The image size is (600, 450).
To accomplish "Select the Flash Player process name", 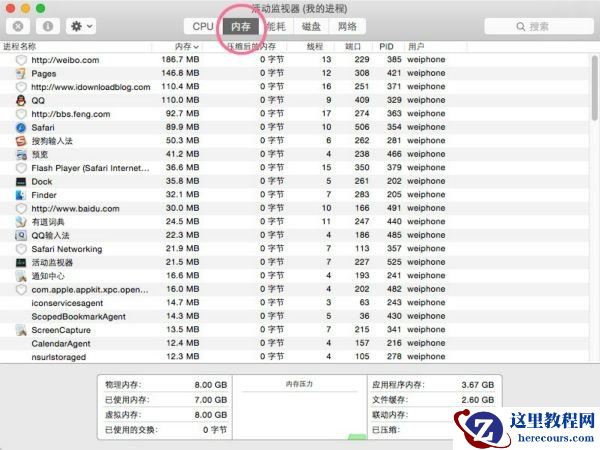I will (x=90, y=168).
